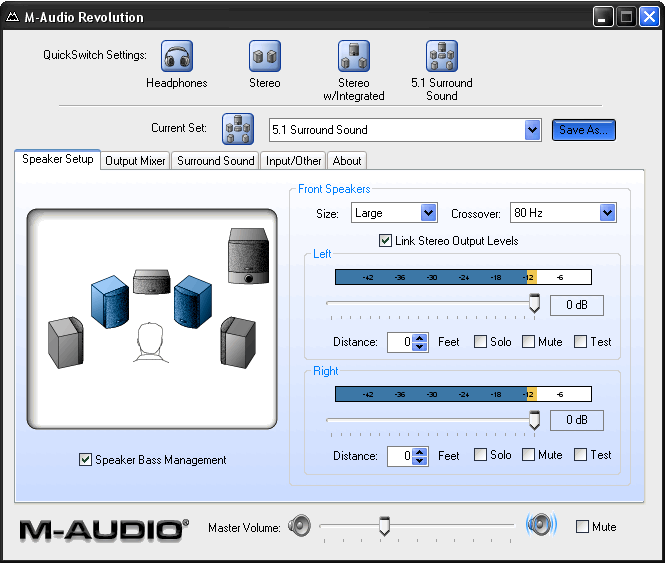The width and height of the screenshot is (665, 563).
Task: Click the loud speaker icon by Master Volume
Action: [x=541, y=524]
